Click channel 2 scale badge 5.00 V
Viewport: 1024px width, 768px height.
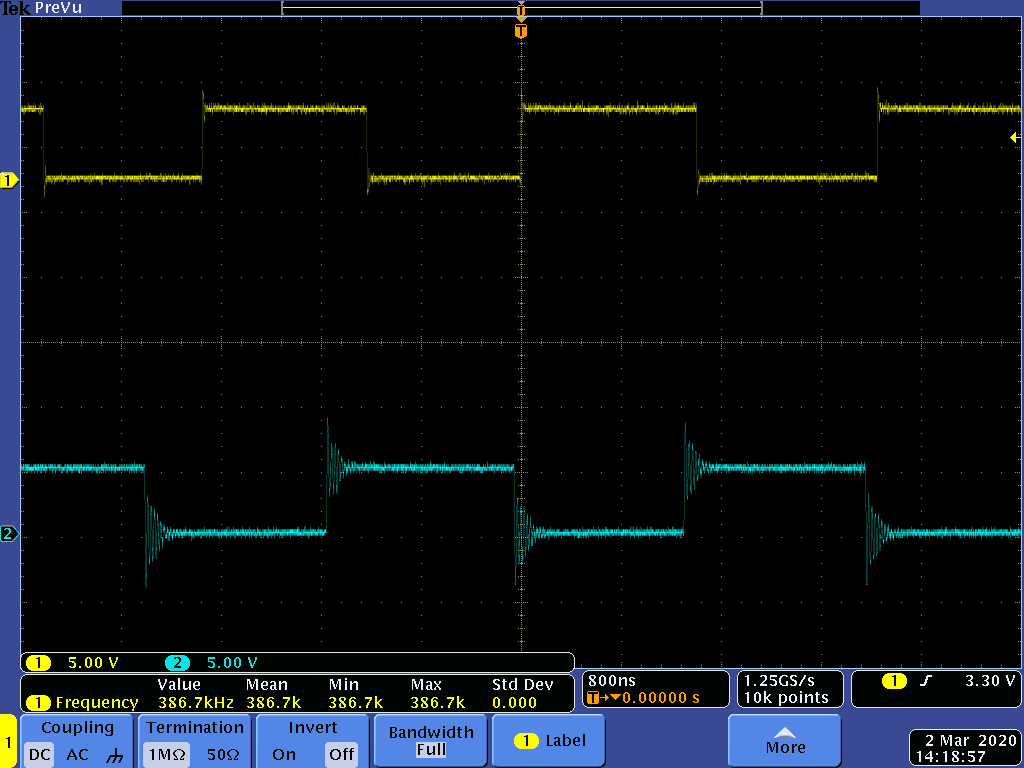click(x=212, y=663)
